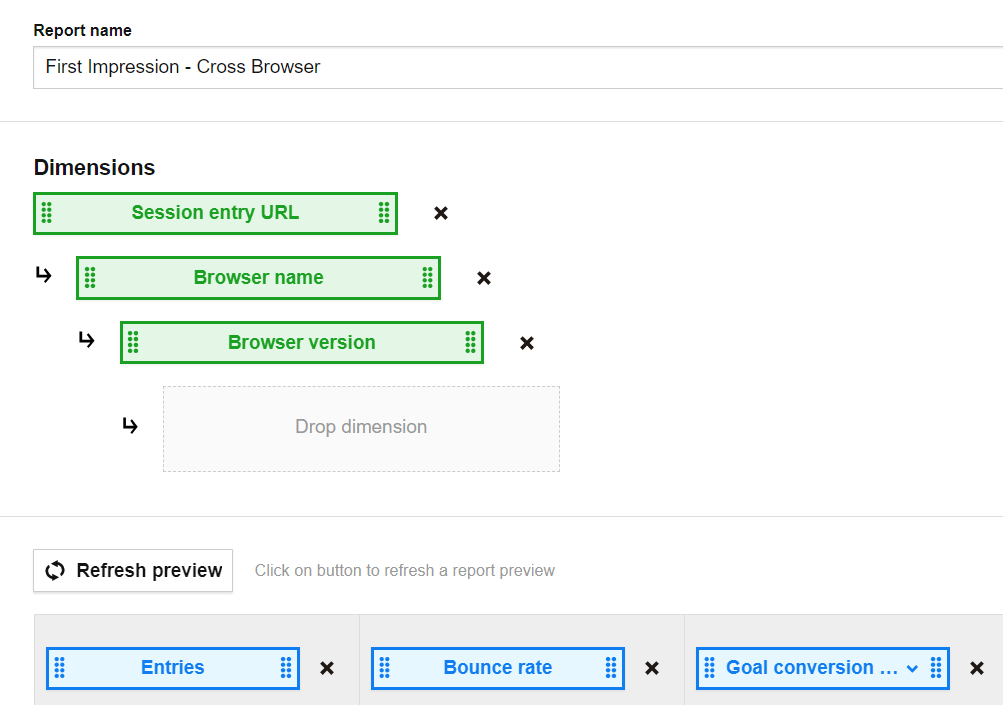The height and width of the screenshot is (705, 1003).
Task: Click left drag handle of Browser version
Action: 133,343
